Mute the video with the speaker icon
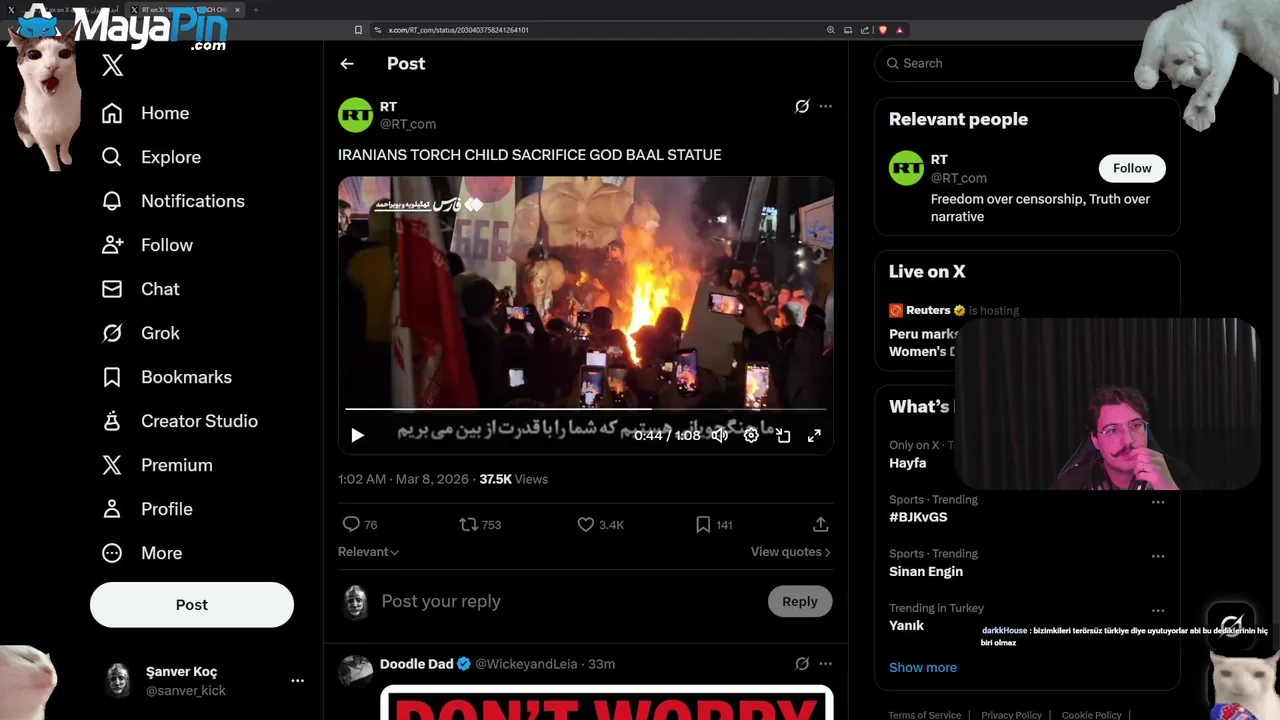This screenshot has height=720, width=1280. pyautogui.click(x=719, y=435)
